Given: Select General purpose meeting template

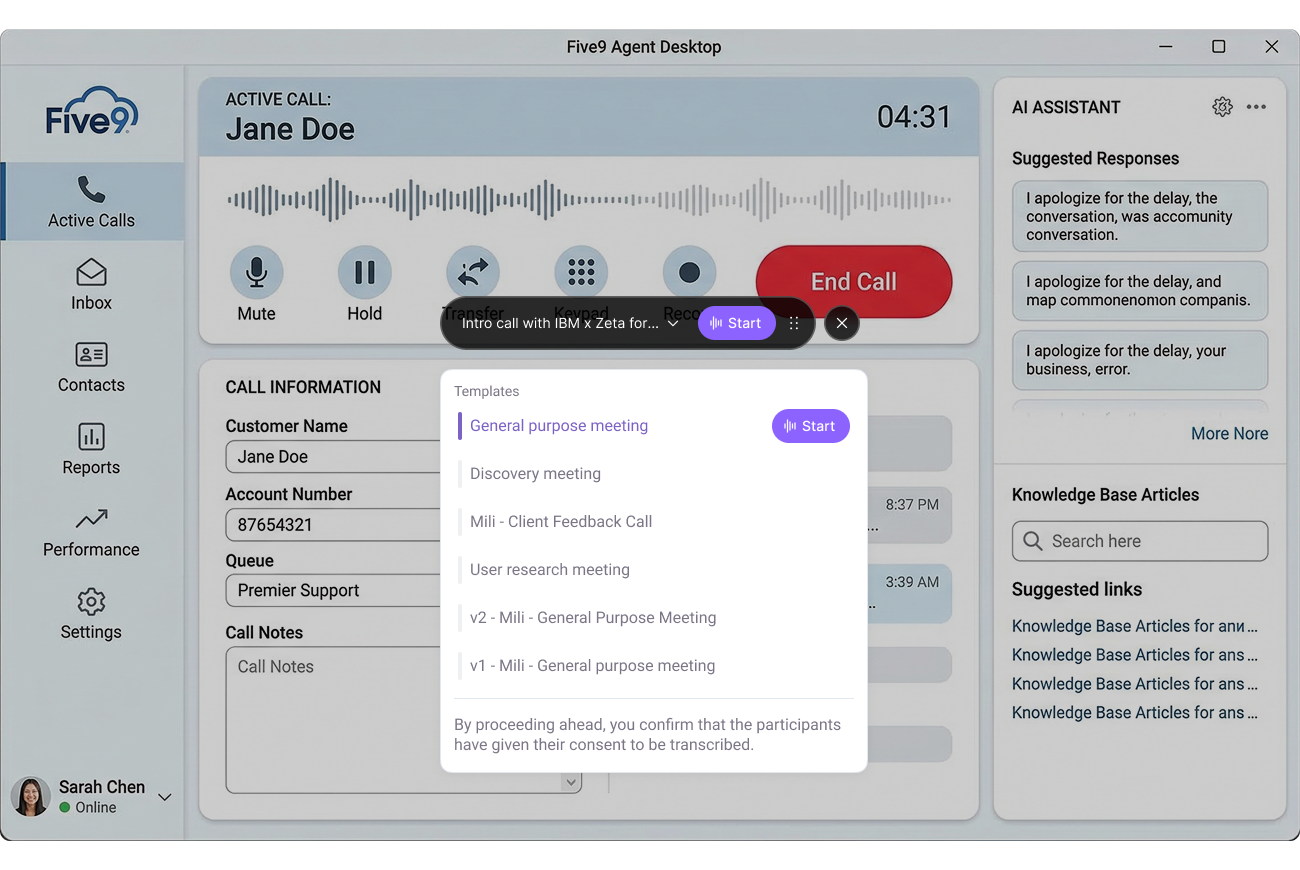Looking at the screenshot, I should pos(559,426).
